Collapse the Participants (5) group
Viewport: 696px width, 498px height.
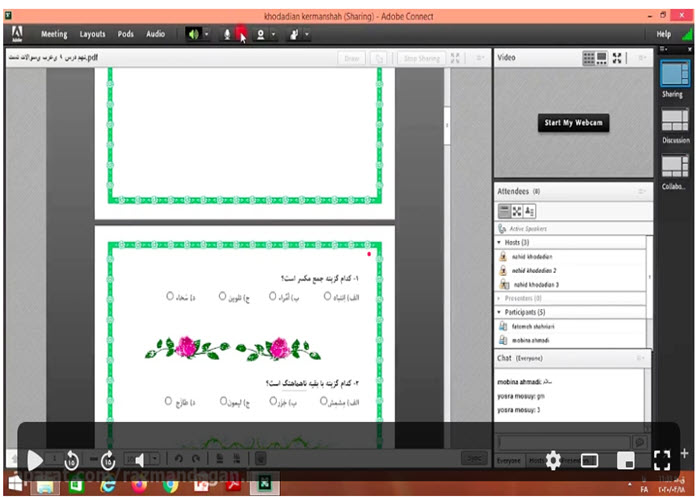(499, 312)
